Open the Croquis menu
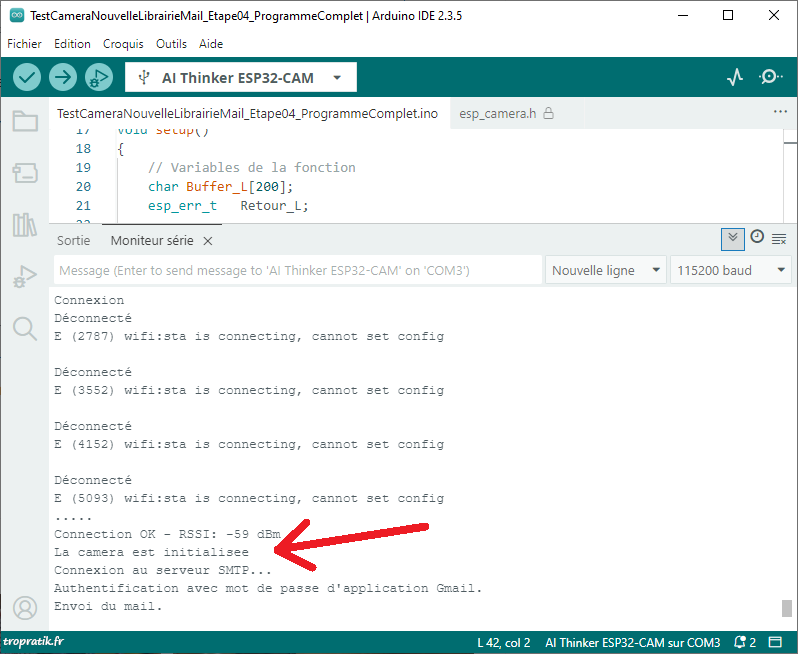This screenshot has height=654, width=798. (x=123, y=44)
